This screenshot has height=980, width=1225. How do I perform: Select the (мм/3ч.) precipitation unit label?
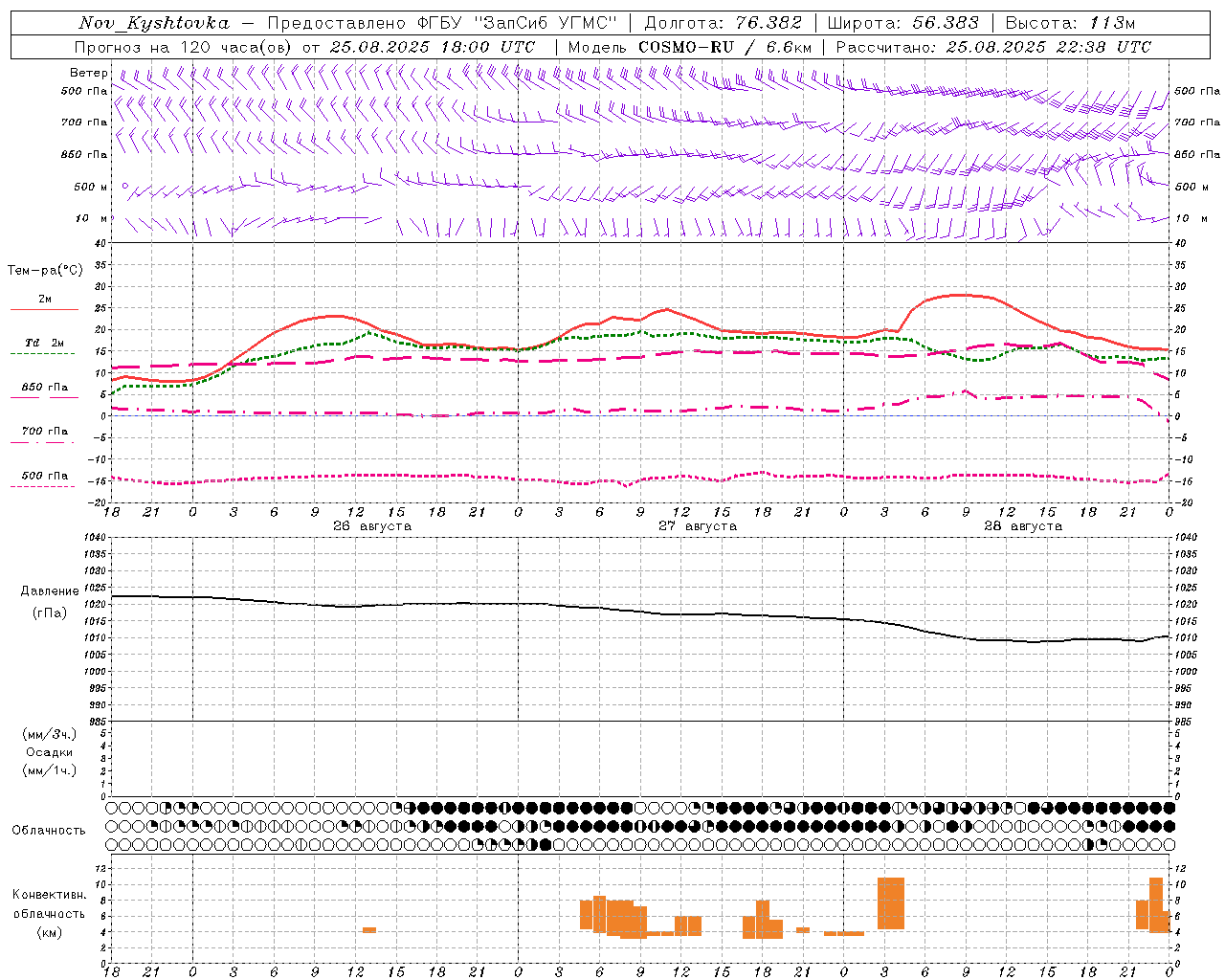coord(50,734)
